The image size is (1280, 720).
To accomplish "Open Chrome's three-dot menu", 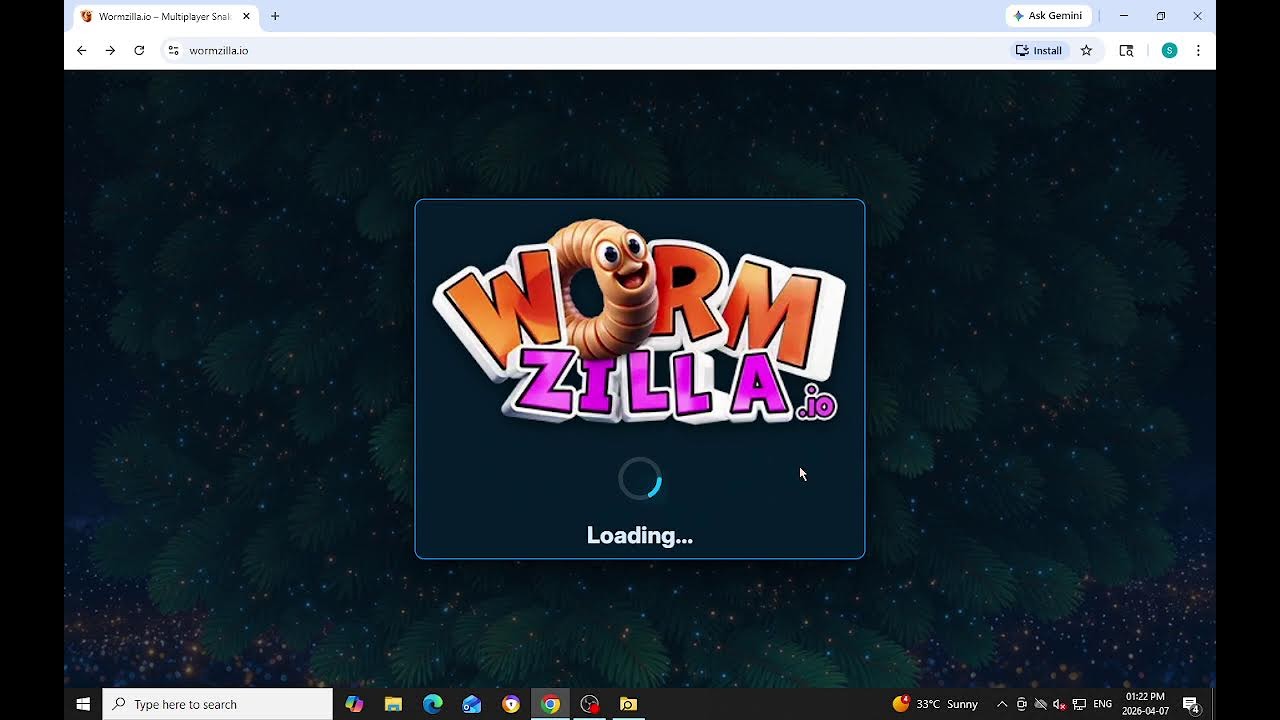I will tap(1198, 50).
